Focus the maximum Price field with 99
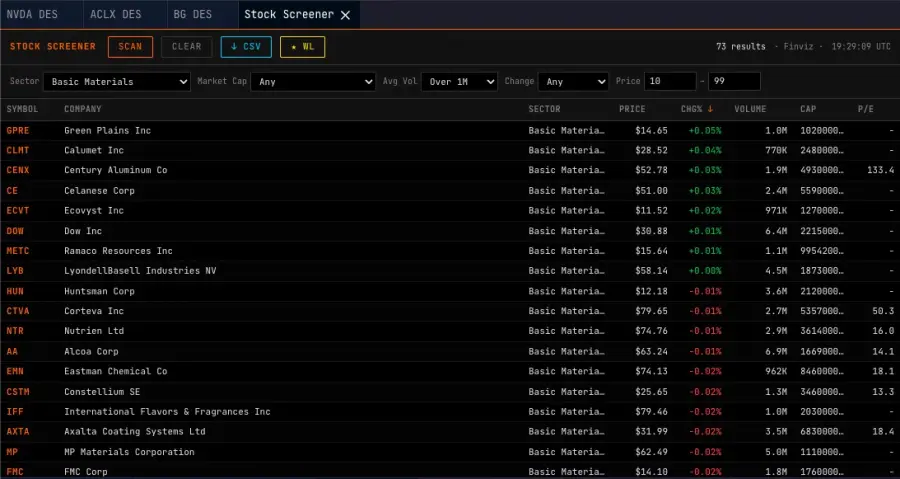 tap(734, 81)
